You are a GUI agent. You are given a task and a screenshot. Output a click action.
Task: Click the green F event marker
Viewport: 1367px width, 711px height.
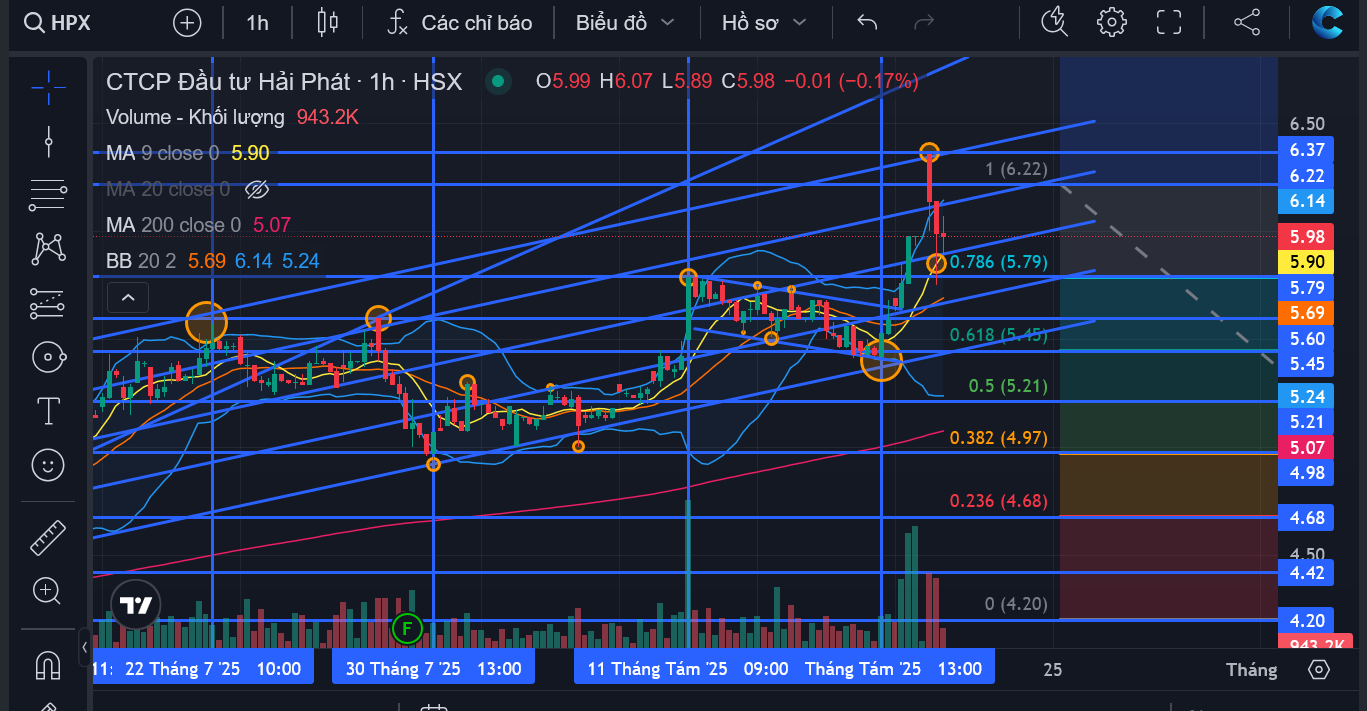(406, 629)
